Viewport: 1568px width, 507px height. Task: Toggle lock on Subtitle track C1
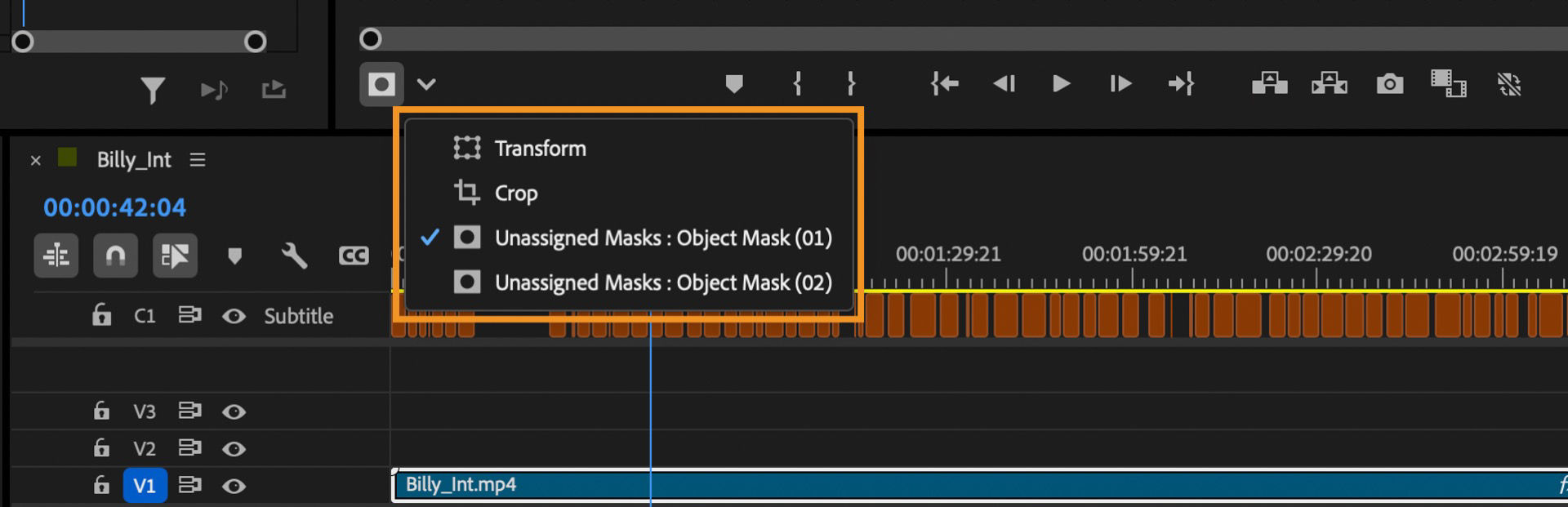(x=101, y=315)
